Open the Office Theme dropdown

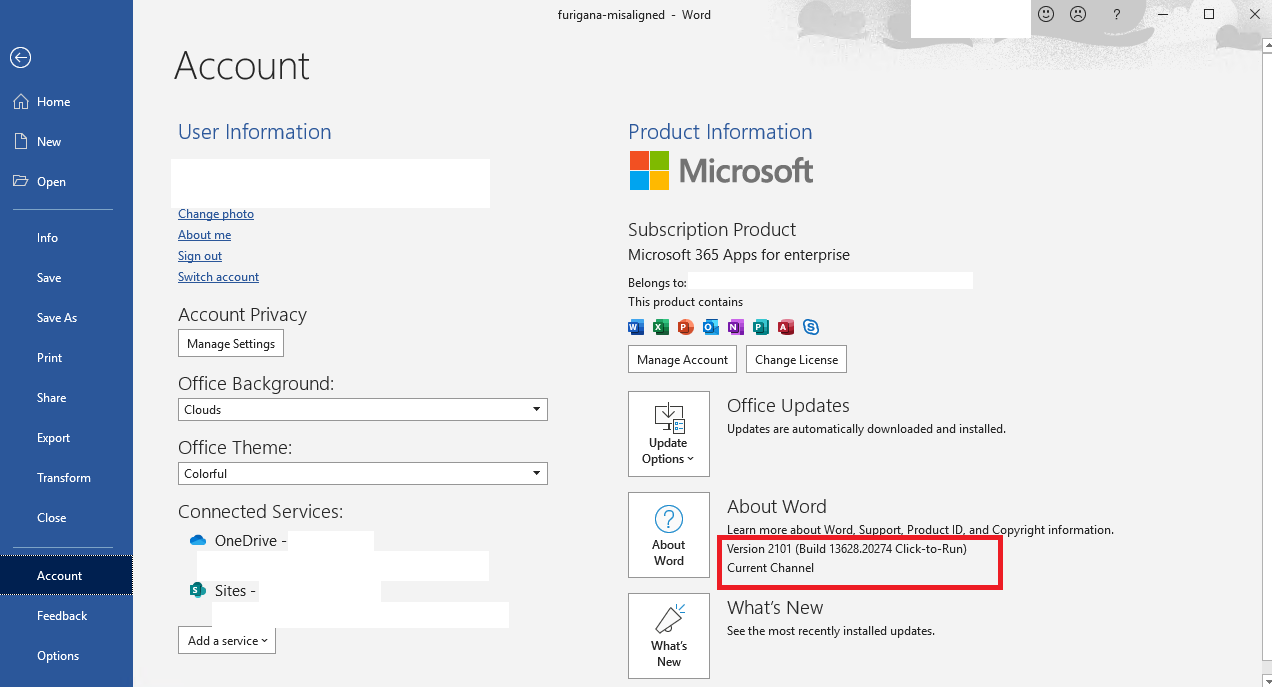coord(363,473)
